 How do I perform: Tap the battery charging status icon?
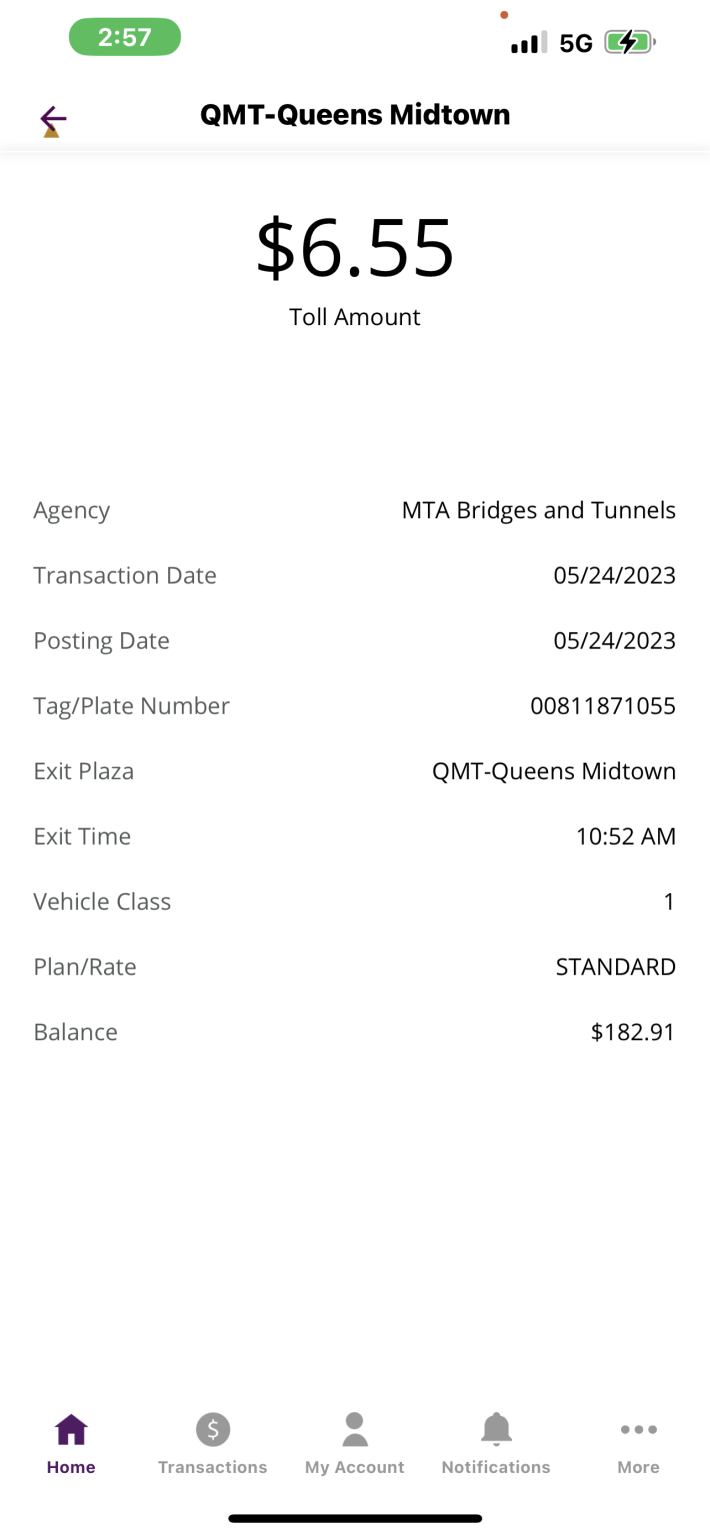pyautogui.click(x=629, y=43)
